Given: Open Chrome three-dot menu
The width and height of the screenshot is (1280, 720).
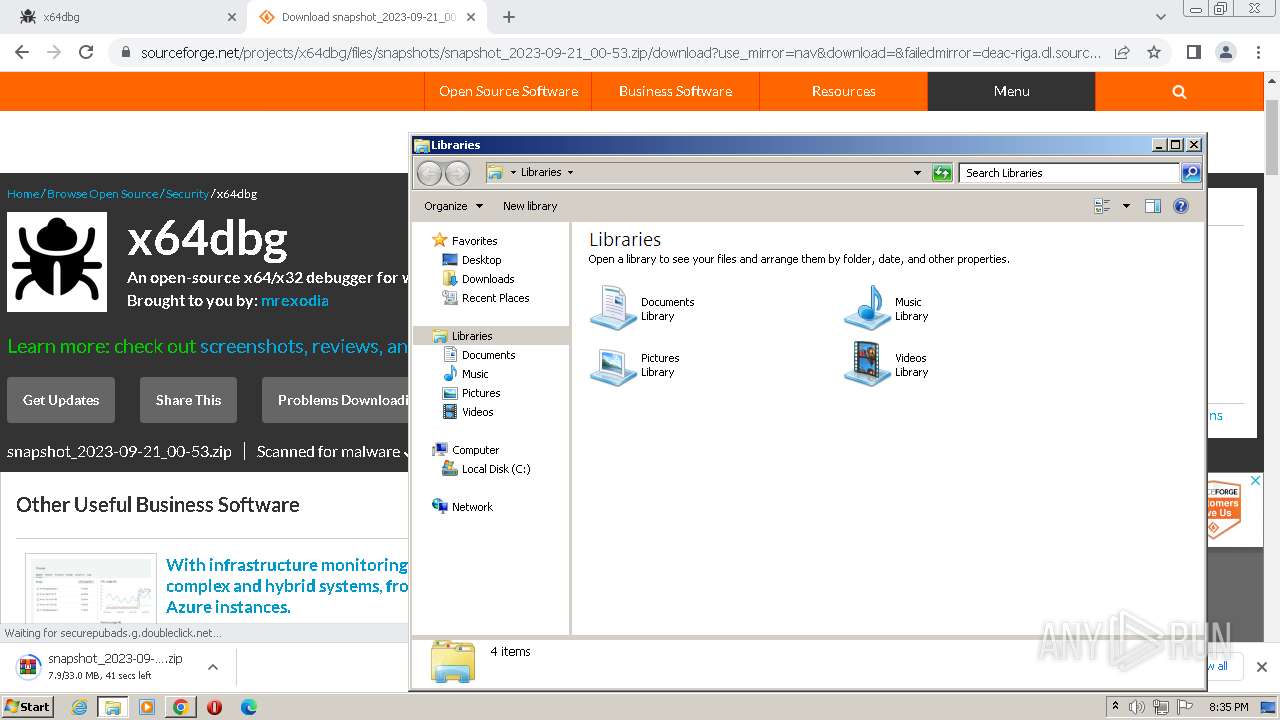Looking at the screenshot, I should [x=1256, y=52].
